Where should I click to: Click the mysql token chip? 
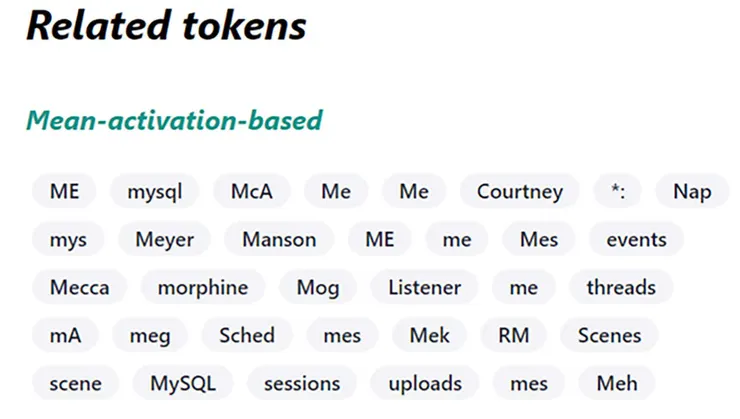(x=155, y=191)
